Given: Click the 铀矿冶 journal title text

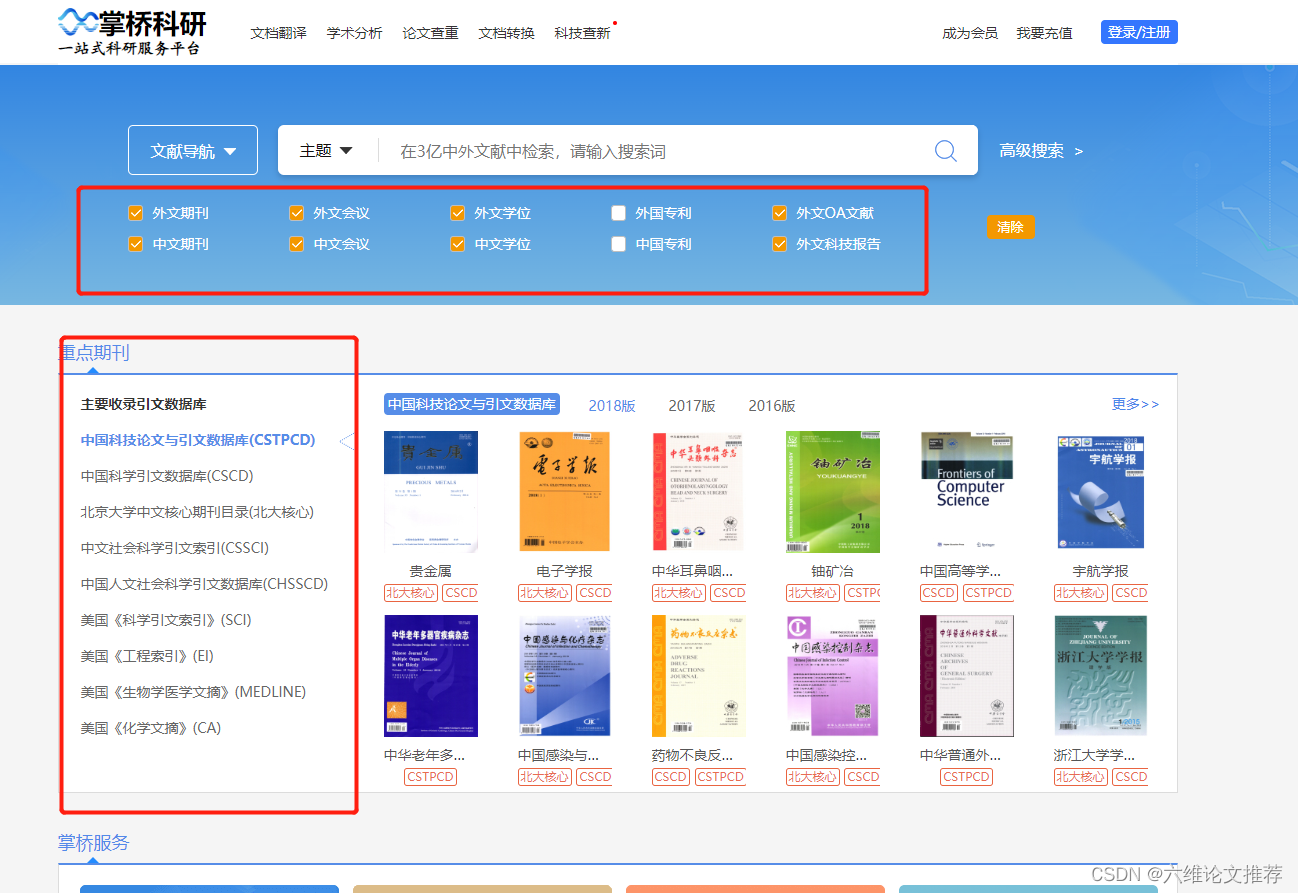Looking at the screenshot, I should pos(833,571).
